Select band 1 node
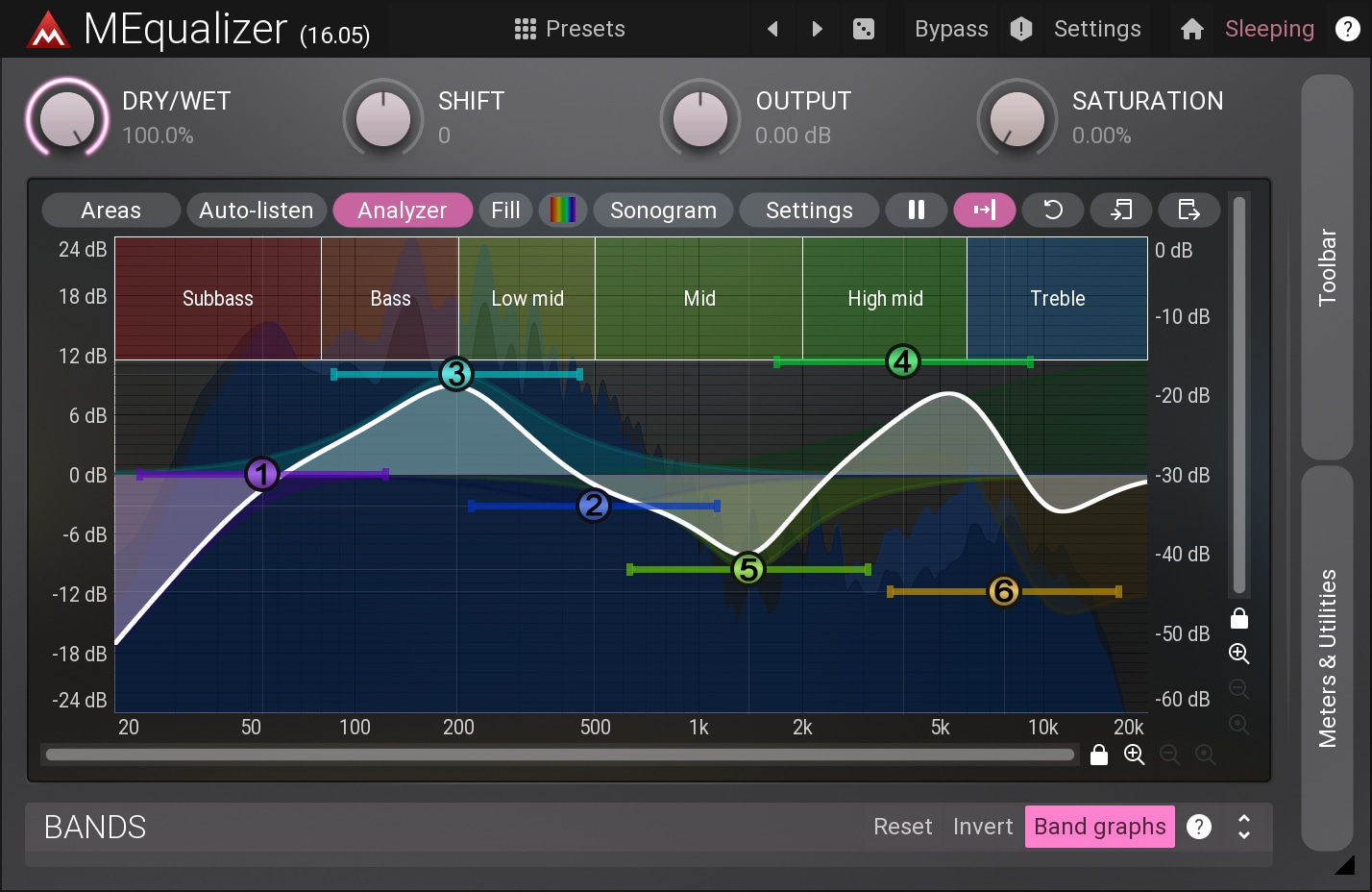1372x892 pixels. coord(261,474)
